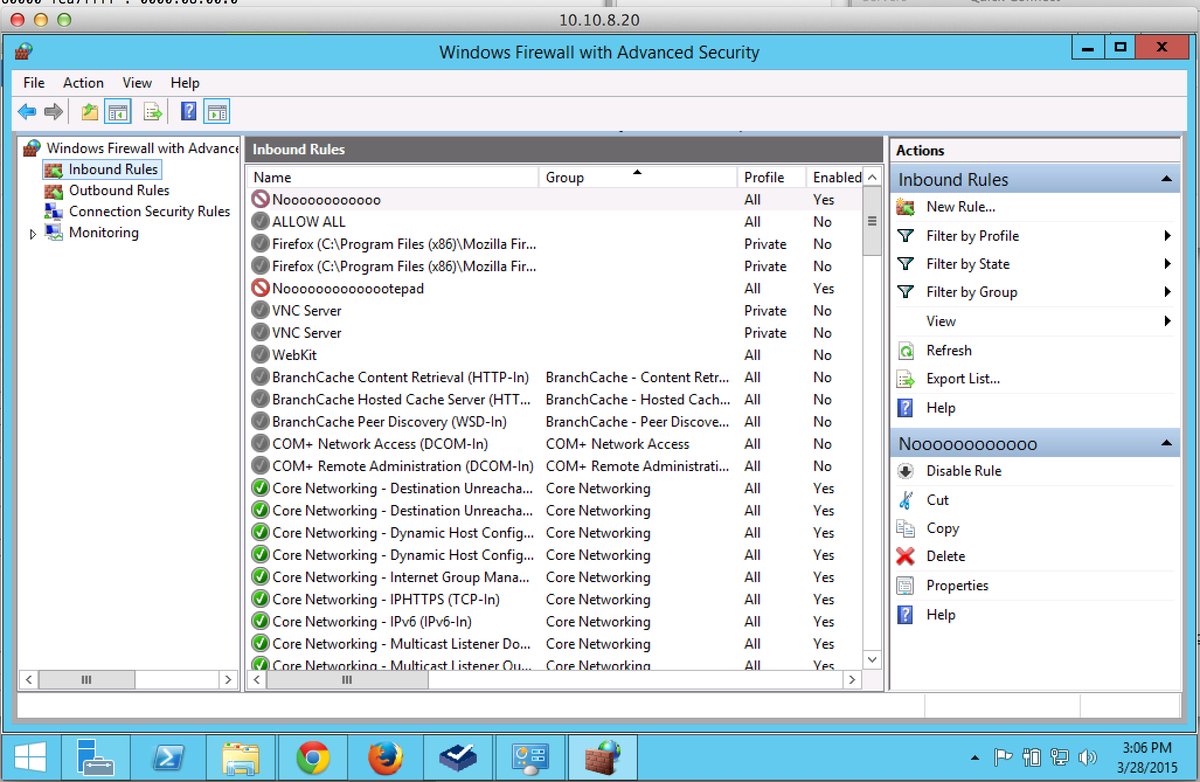
Task: Click the Refresh icon in Actions pane
Action: pos(906,351)
